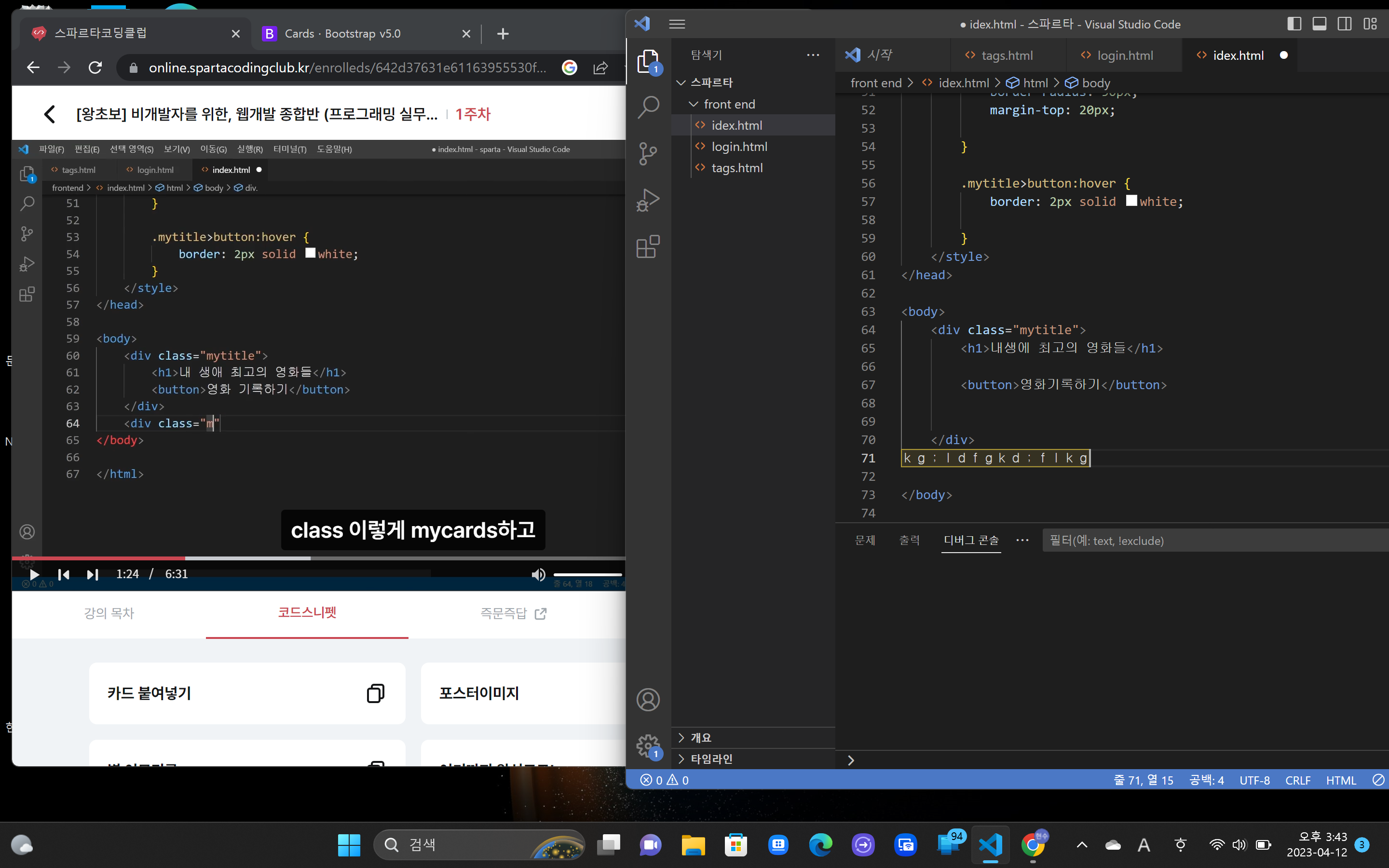
Task: Open the VS Code Explorer view
Action: pyautogui.click(x=648, y=61)
